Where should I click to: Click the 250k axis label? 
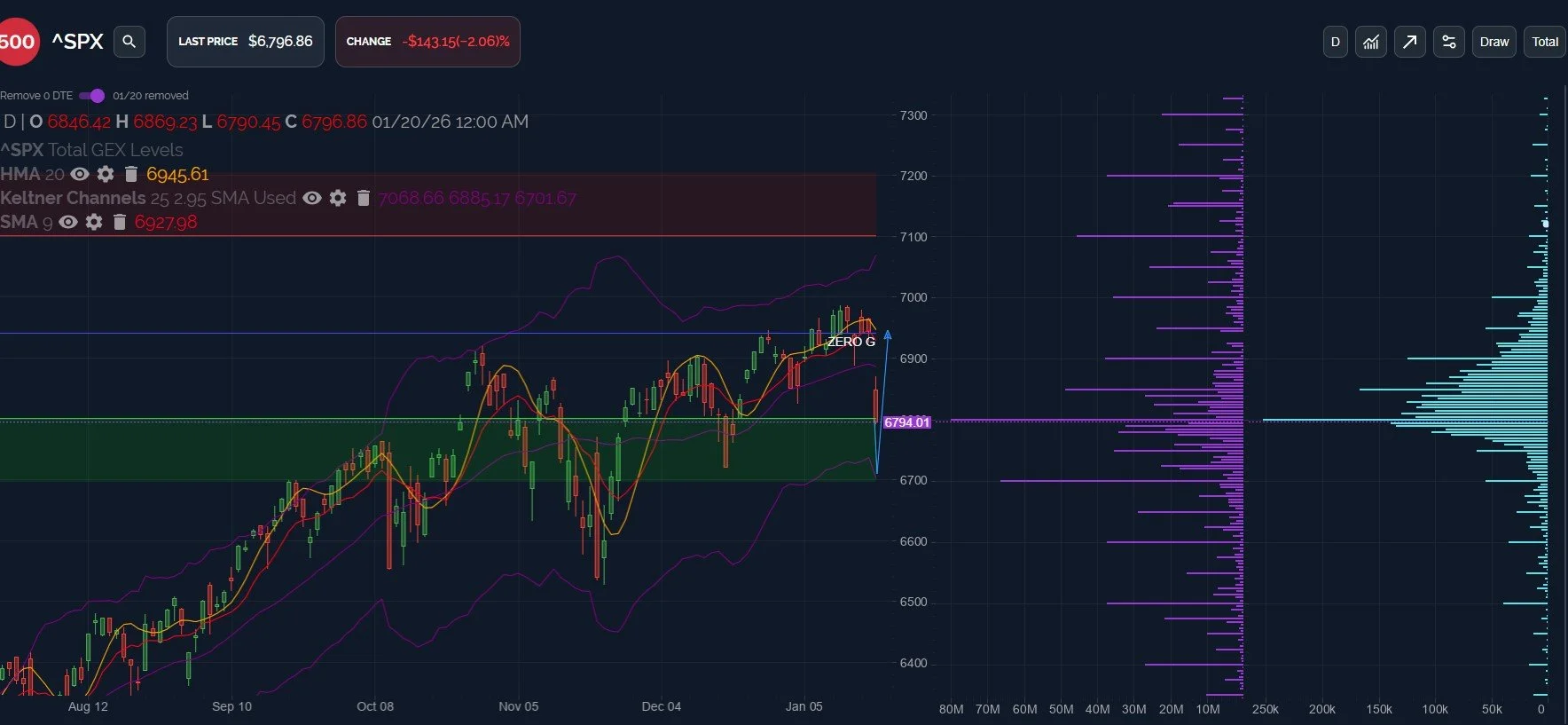(1266, 709)
